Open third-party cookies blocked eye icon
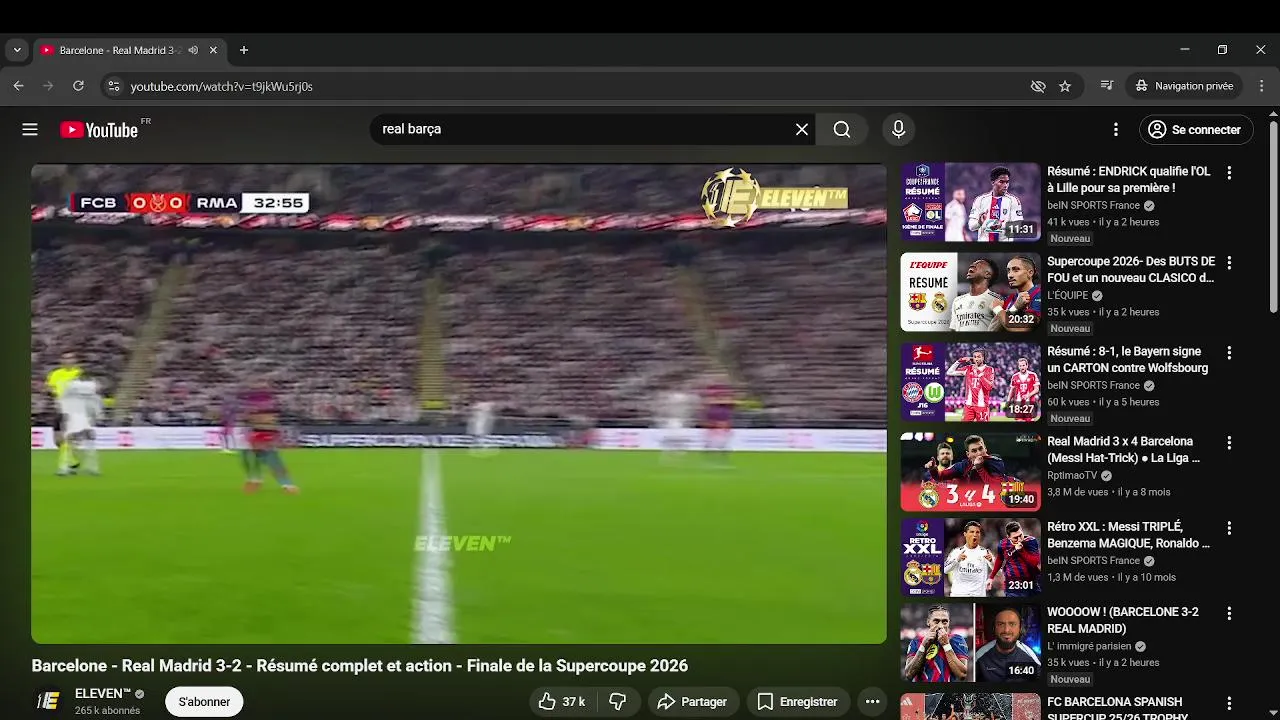This screenshot has width=1280, height=720. pyautogui.click(x=1038, y=86)
